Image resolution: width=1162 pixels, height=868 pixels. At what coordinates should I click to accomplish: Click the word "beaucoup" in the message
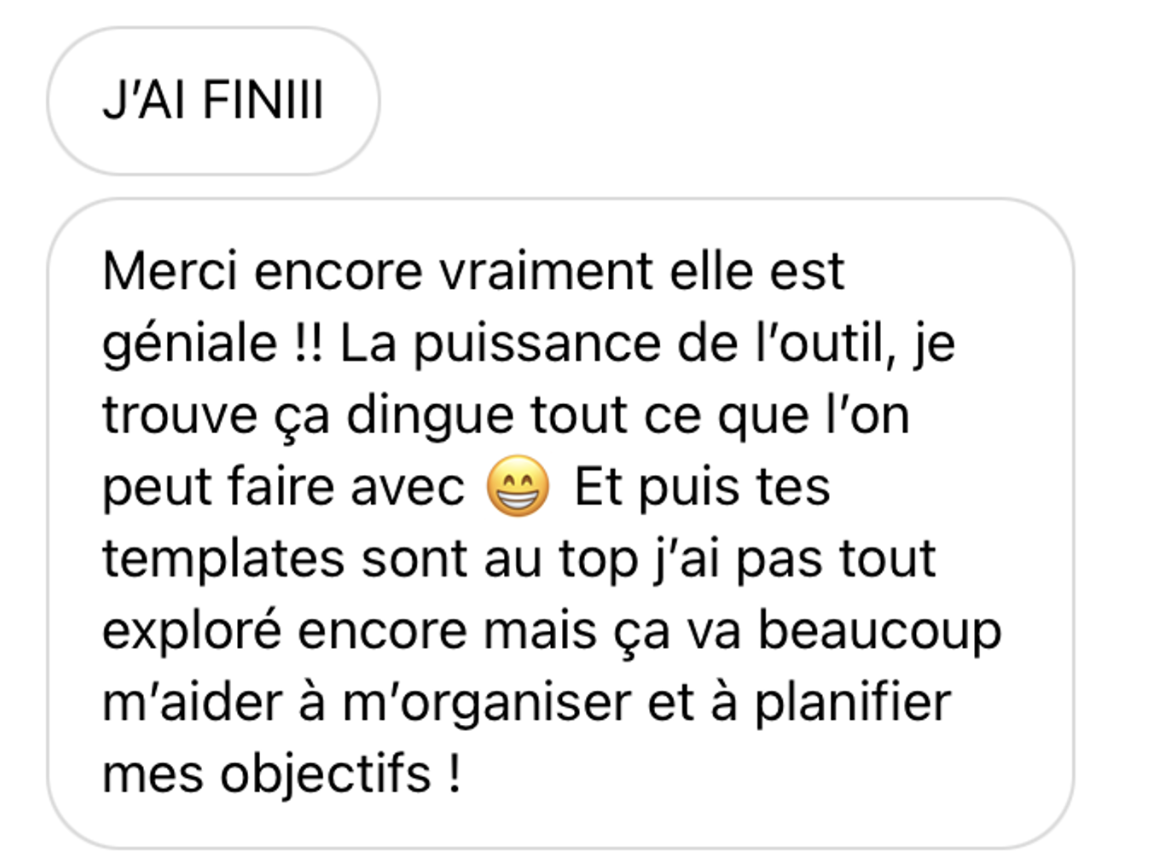[x=880, y=633]
